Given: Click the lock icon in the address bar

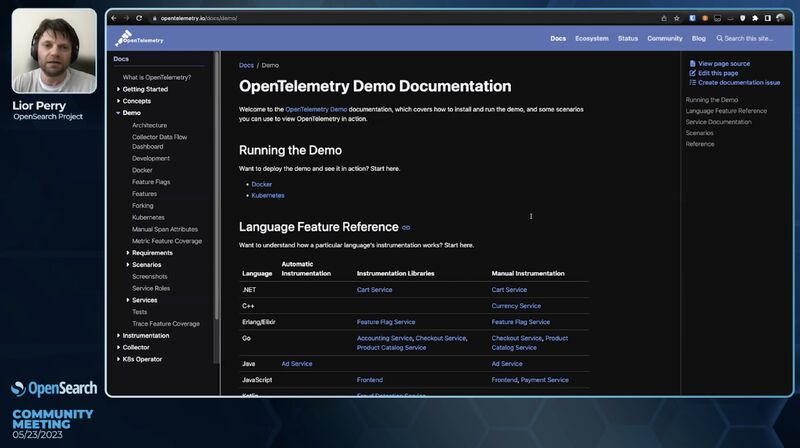Looking at the screenshot, I should pos(154,18).
